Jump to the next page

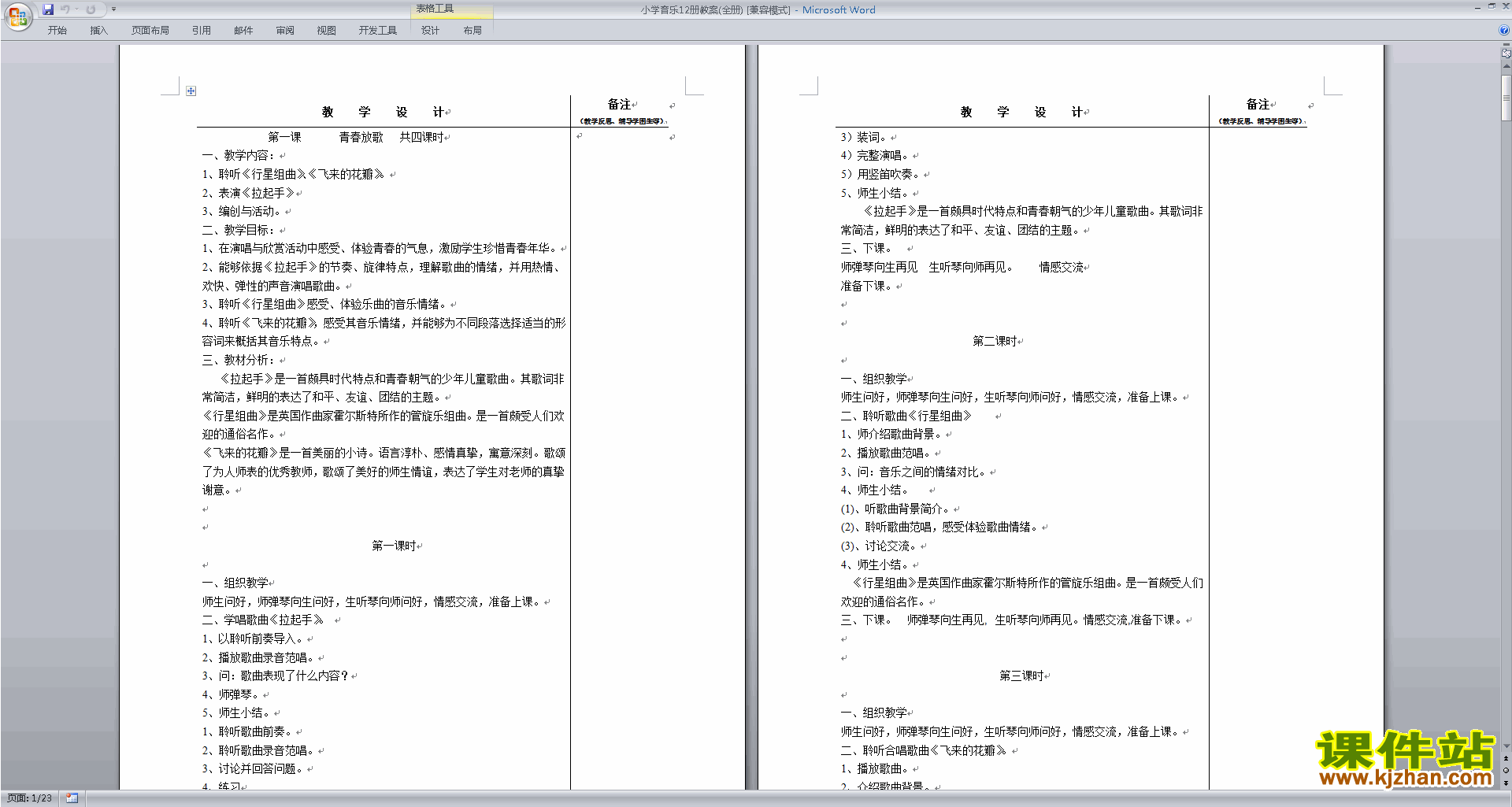coord(1506,783)
